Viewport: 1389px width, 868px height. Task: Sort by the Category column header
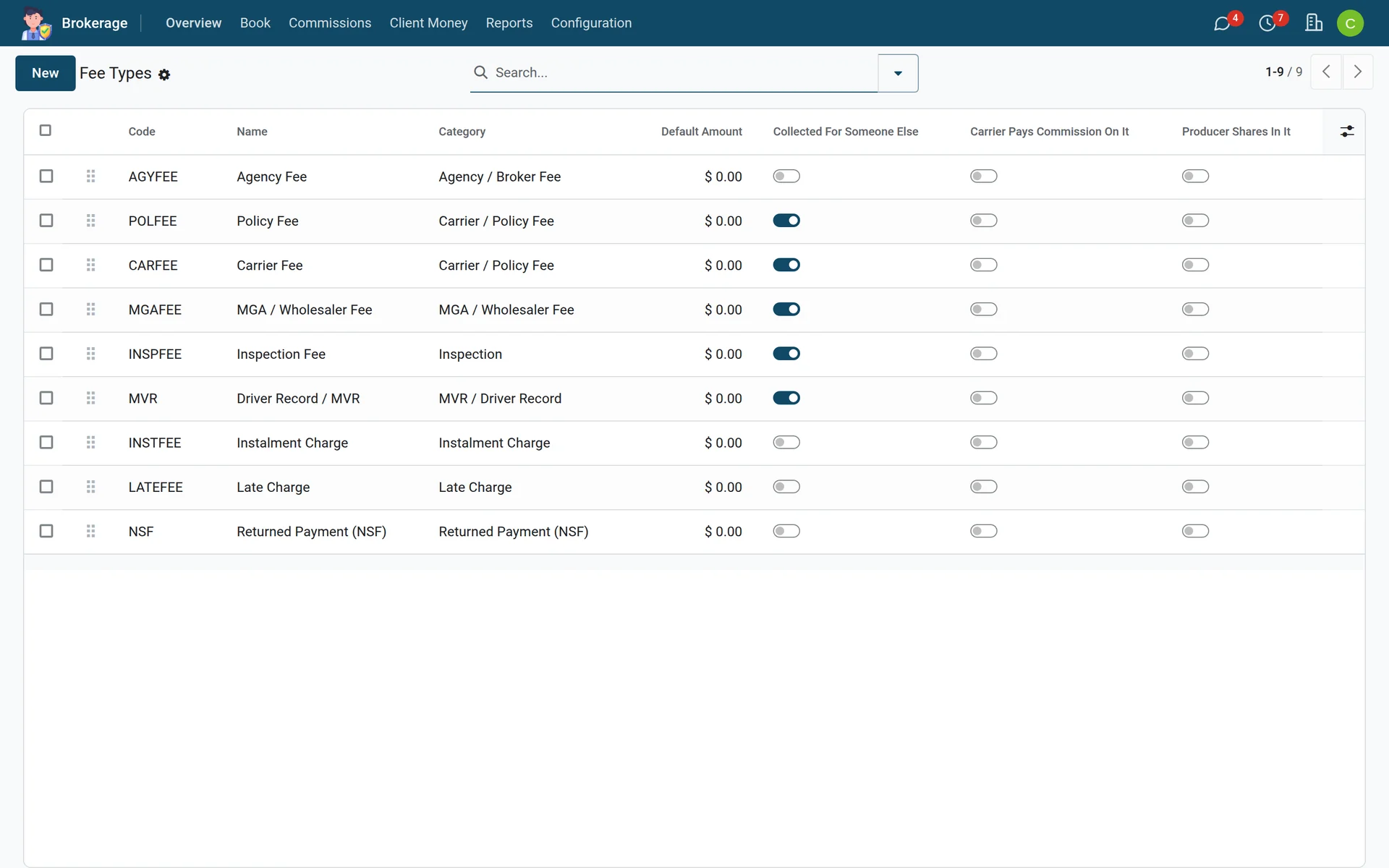[462, 132]
